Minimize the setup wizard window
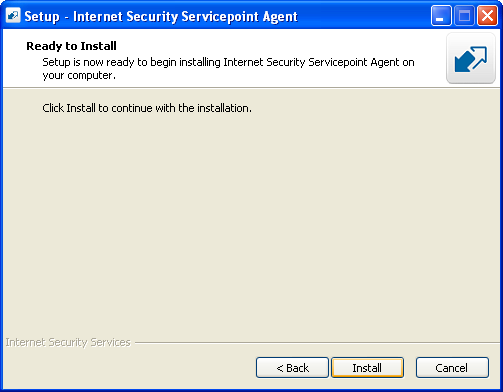The width and height of the screenshot is (503, 392). click(441, 15)
